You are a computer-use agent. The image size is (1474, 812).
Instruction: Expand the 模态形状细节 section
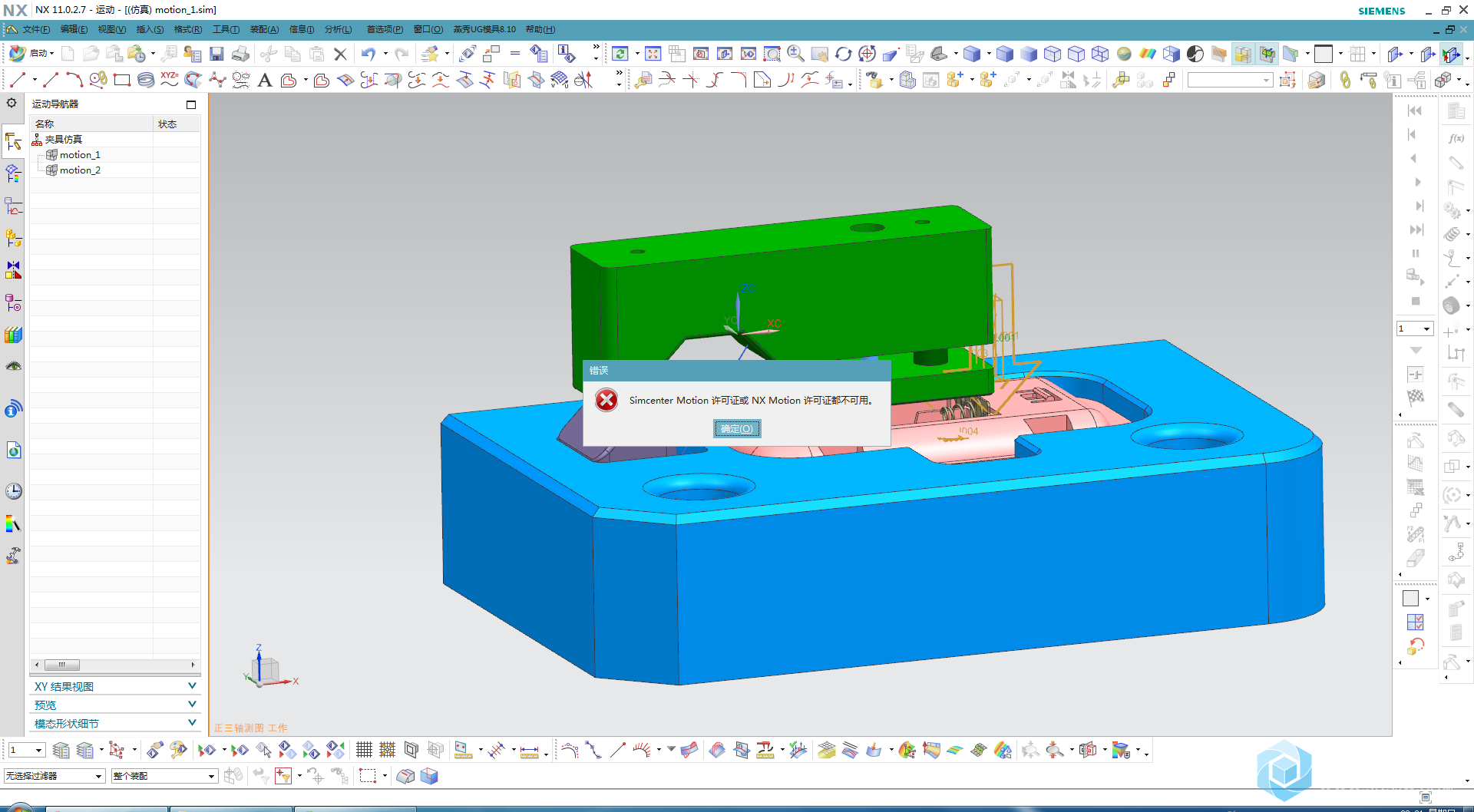tap(115, 723)
